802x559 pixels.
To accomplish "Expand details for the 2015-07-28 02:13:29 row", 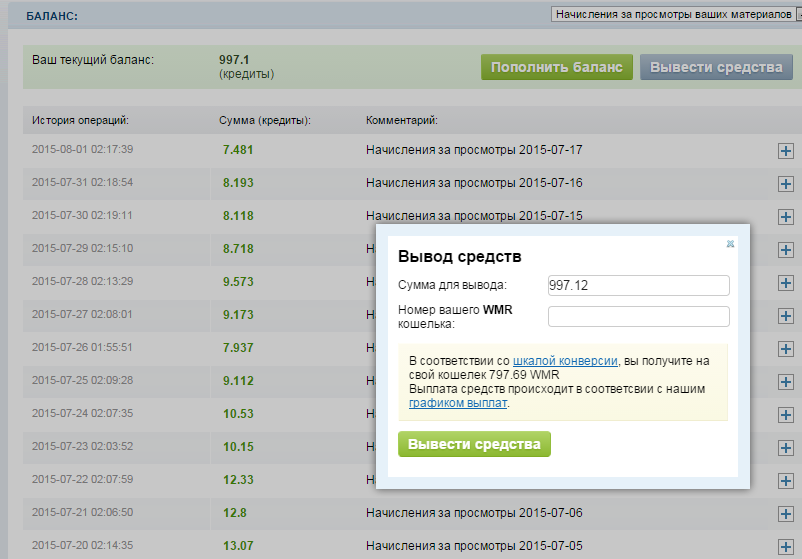I will coord(786,283).
